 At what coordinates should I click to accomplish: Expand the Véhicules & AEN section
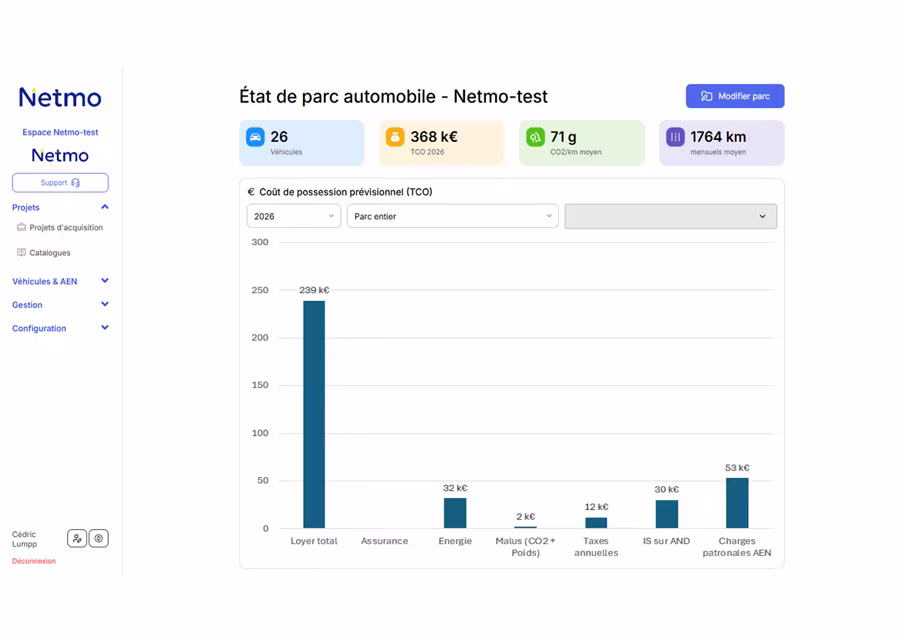pos(104,281)
